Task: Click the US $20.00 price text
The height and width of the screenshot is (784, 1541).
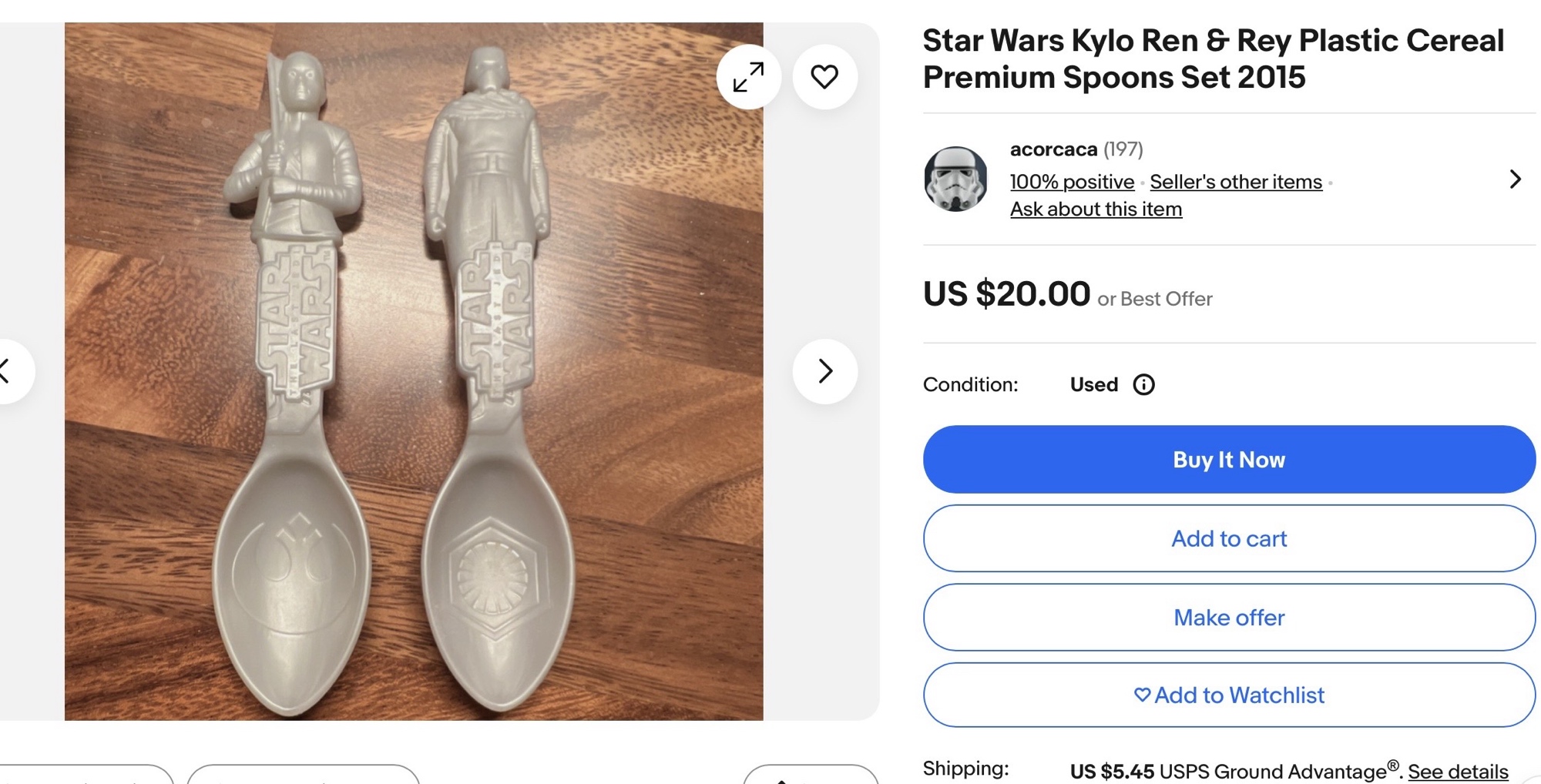Action: pyautogui.click(x=1006, y=293)
